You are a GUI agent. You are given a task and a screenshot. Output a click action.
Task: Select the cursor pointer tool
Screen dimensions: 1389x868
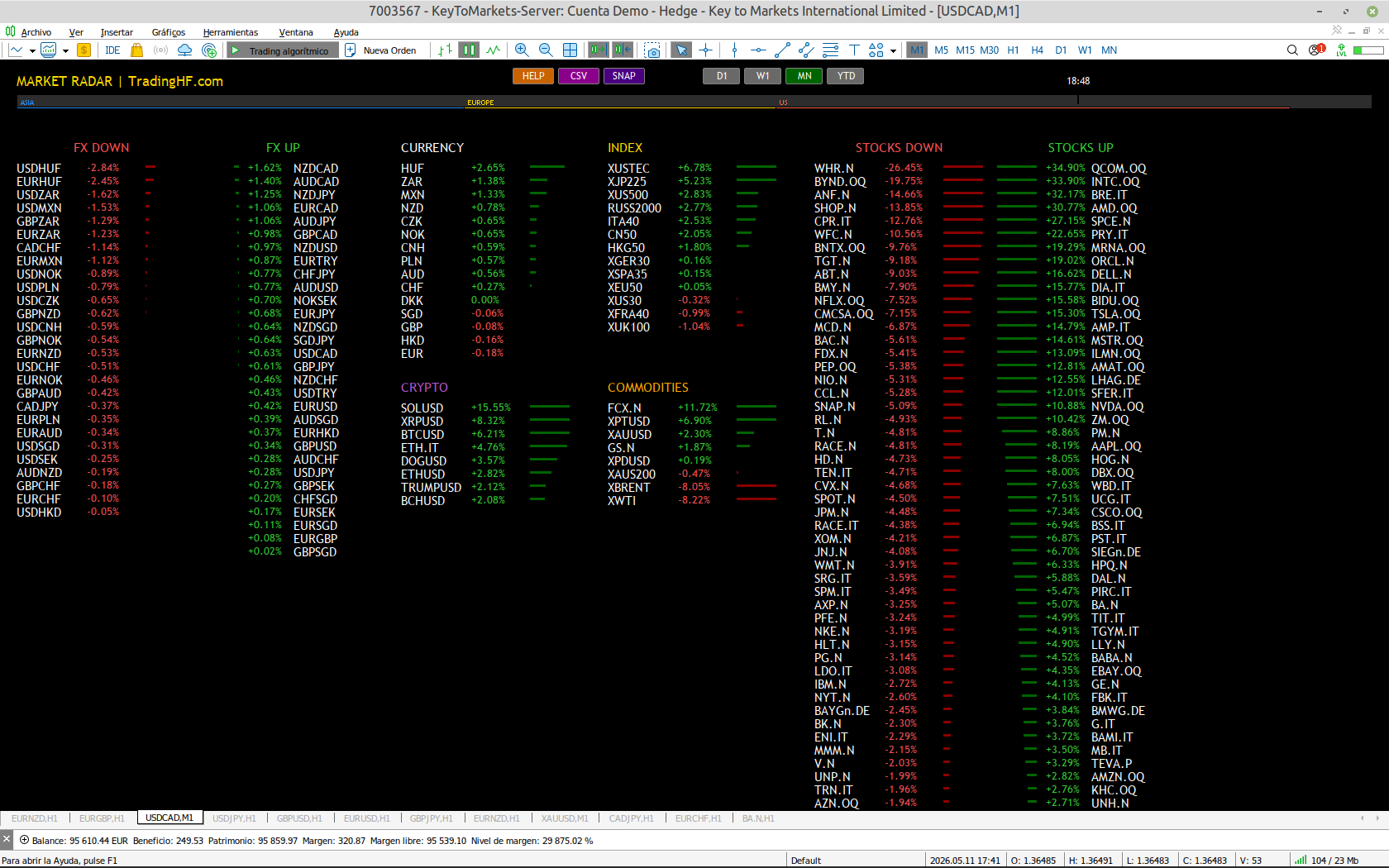pyautogui.click(x=681, y=50)
